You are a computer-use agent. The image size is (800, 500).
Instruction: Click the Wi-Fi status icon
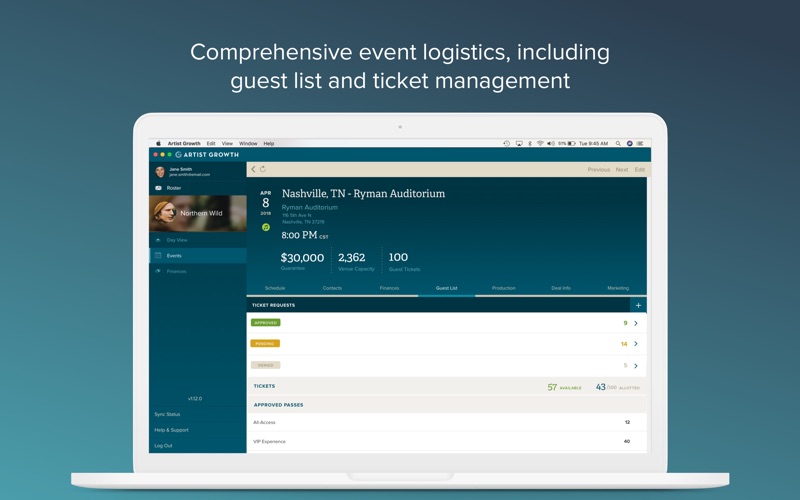coord(540,143)
